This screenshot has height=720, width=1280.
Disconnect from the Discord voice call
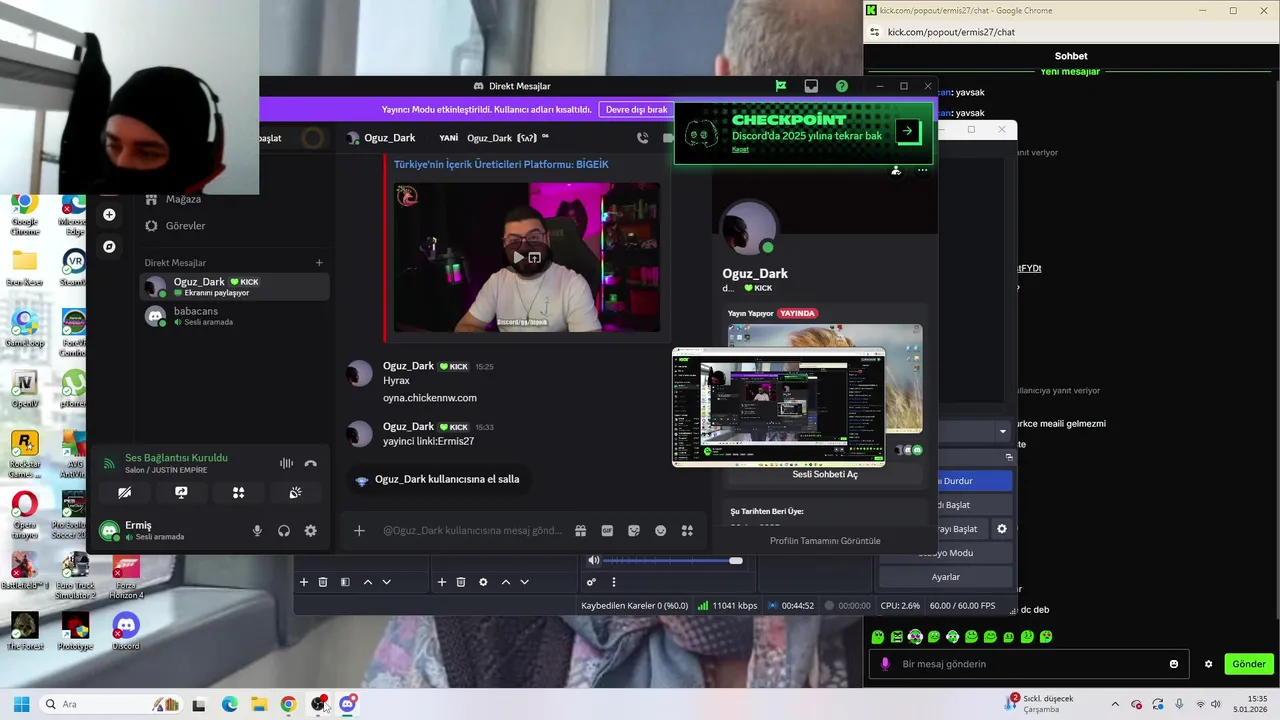tap(311, 463)
